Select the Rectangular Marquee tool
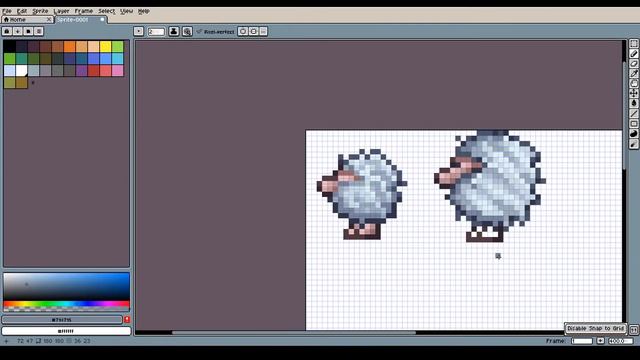Screen dimensions: 640x360 tap(633, 44)
